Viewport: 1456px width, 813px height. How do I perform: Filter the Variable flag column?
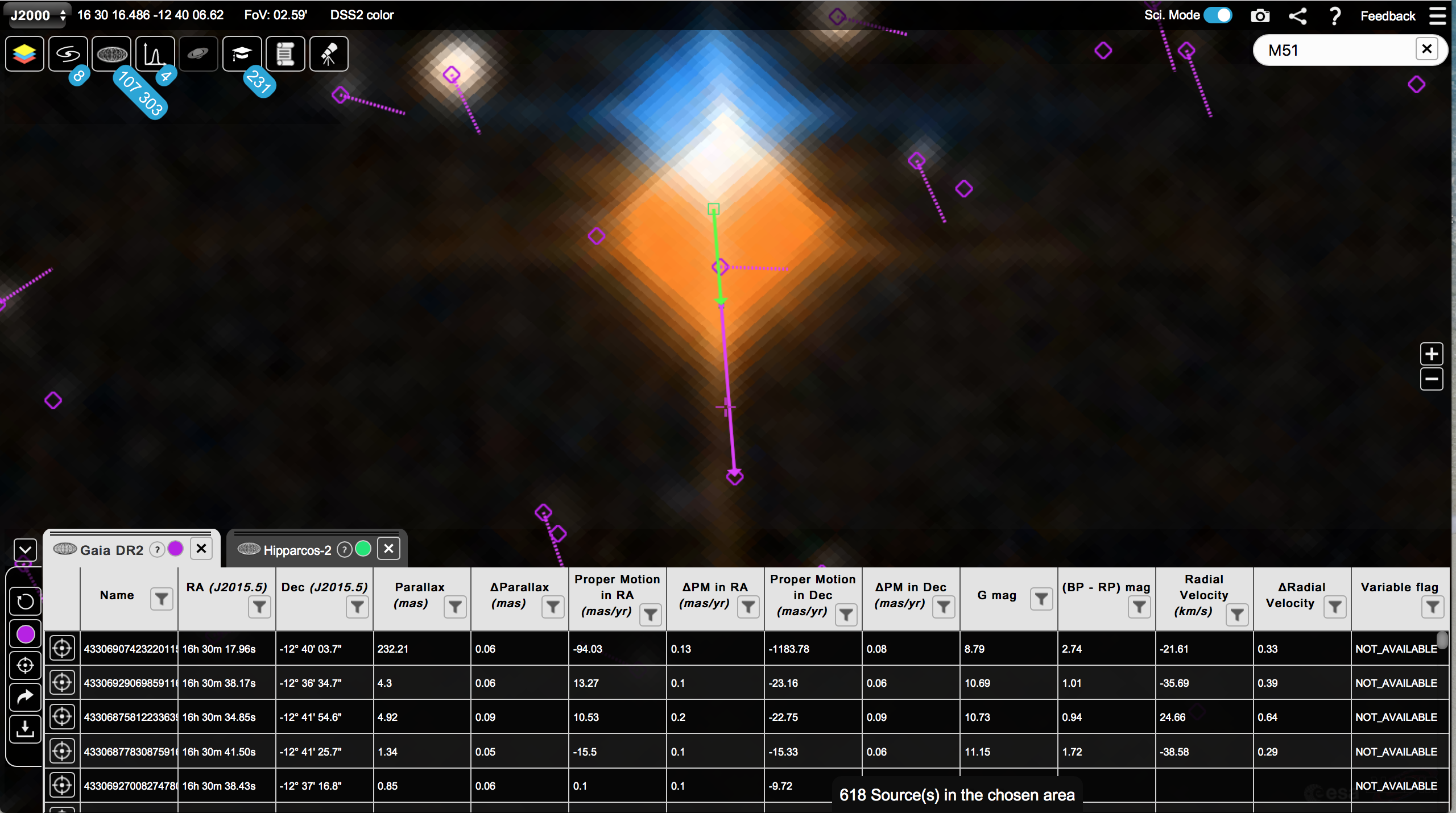click(x=1433, y=607)
